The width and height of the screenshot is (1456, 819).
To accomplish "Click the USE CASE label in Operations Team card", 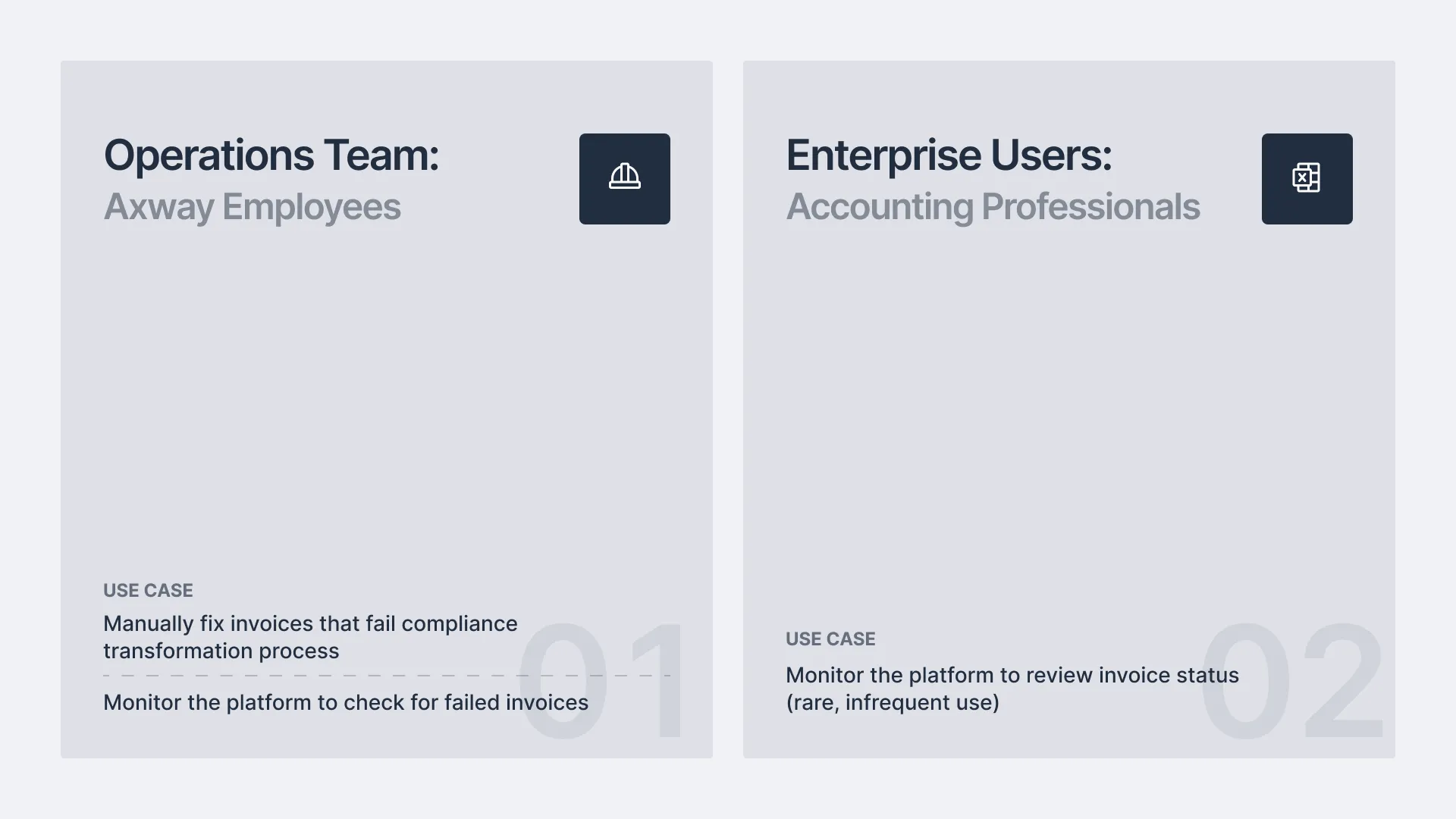I will click(x=148, y=590).
